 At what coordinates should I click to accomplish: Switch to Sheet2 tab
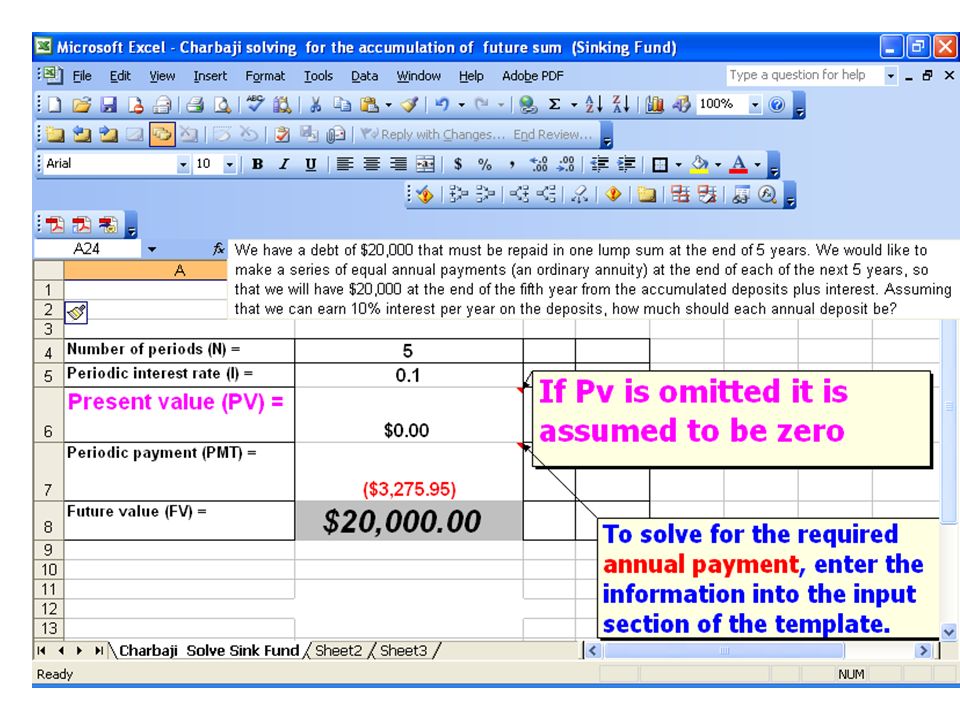338,650
